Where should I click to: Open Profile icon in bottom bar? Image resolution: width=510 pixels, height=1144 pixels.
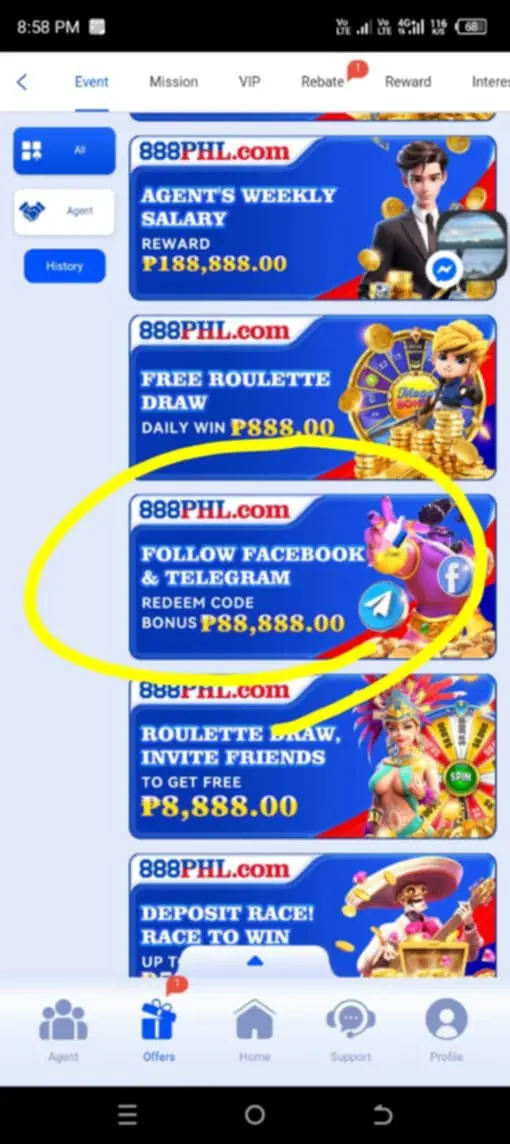(x=447, y=1019)
